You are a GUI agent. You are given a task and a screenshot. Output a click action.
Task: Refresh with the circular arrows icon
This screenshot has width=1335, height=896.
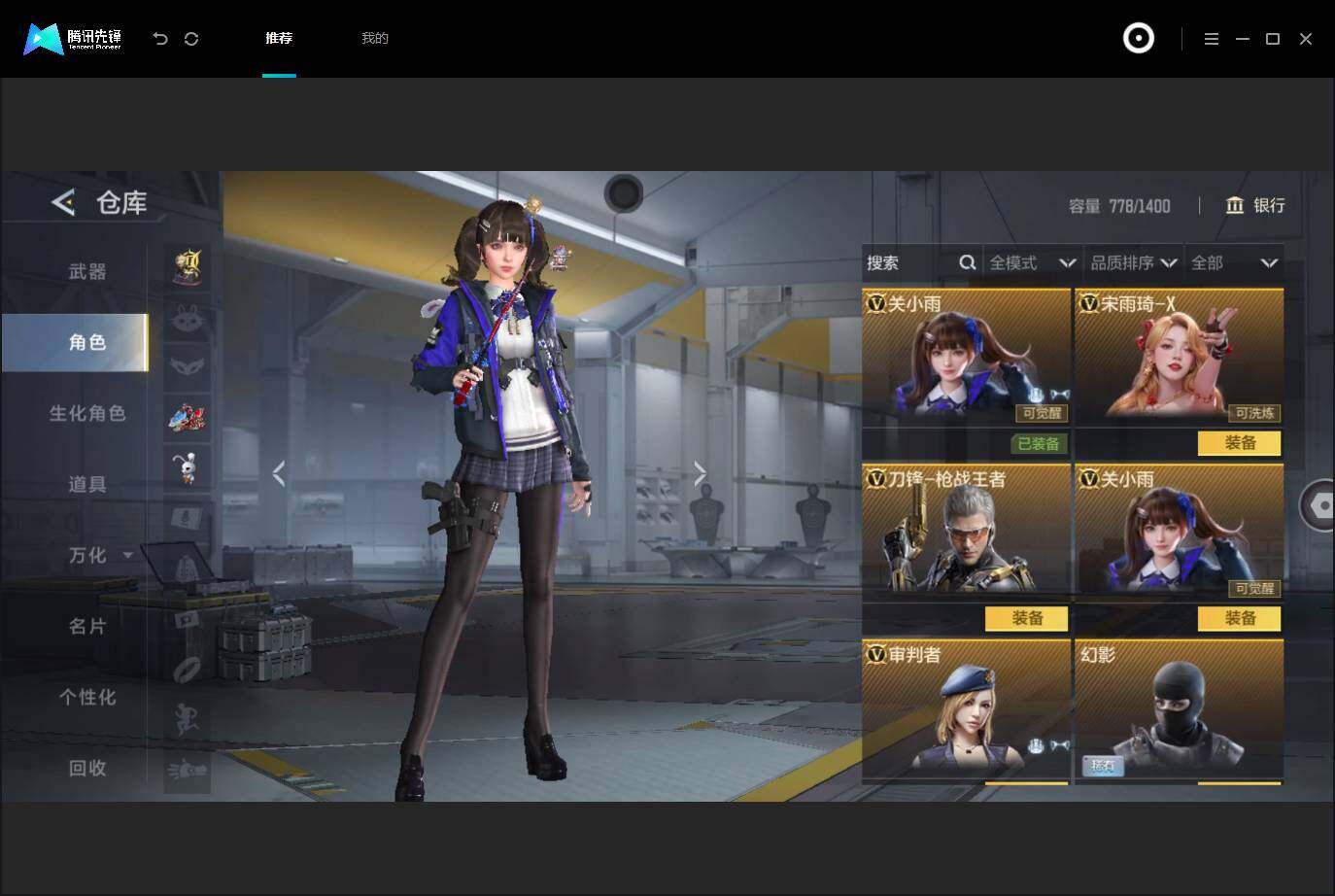pyautogui.click(x=191, y=39)
